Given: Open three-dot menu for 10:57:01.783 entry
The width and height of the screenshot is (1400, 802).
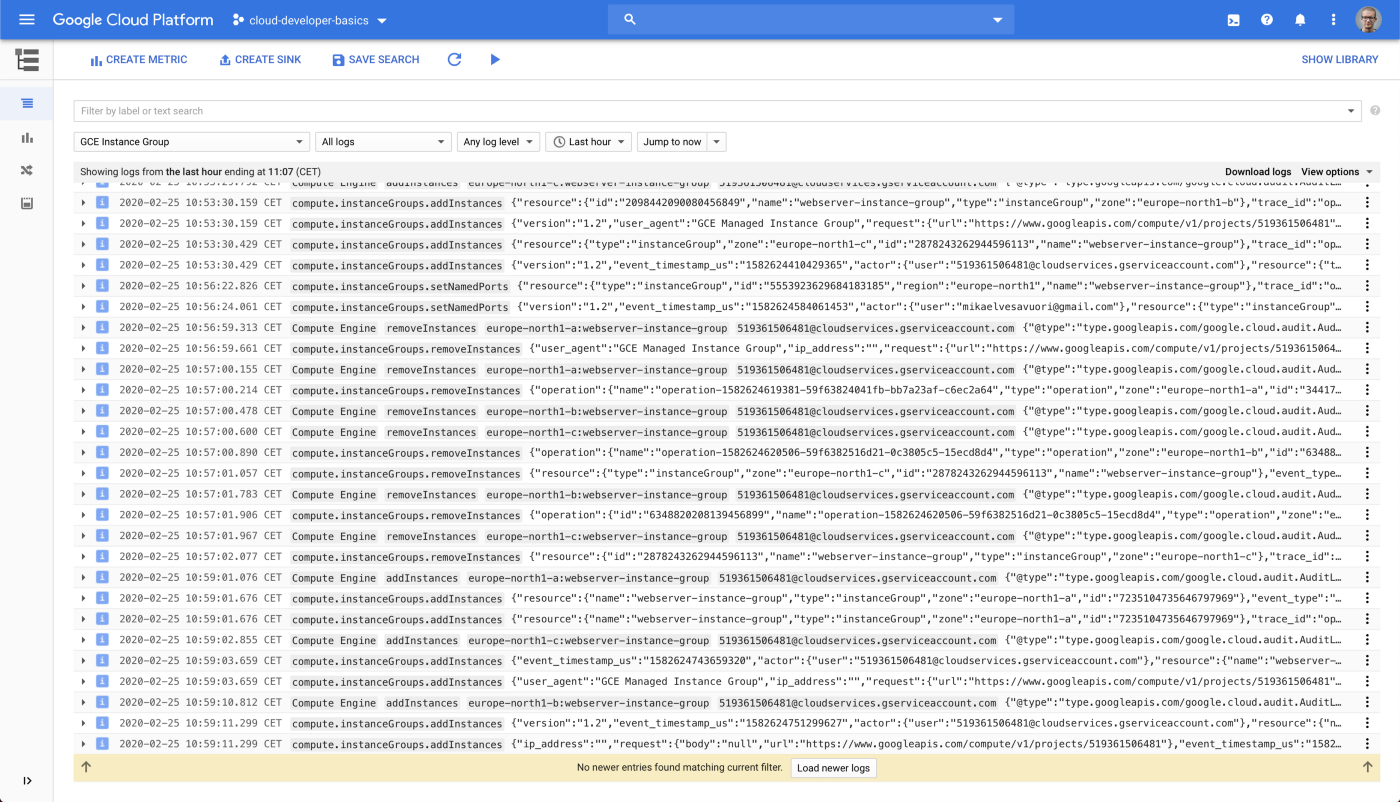Looking at the screenshot, I should tap(1367, 494).
